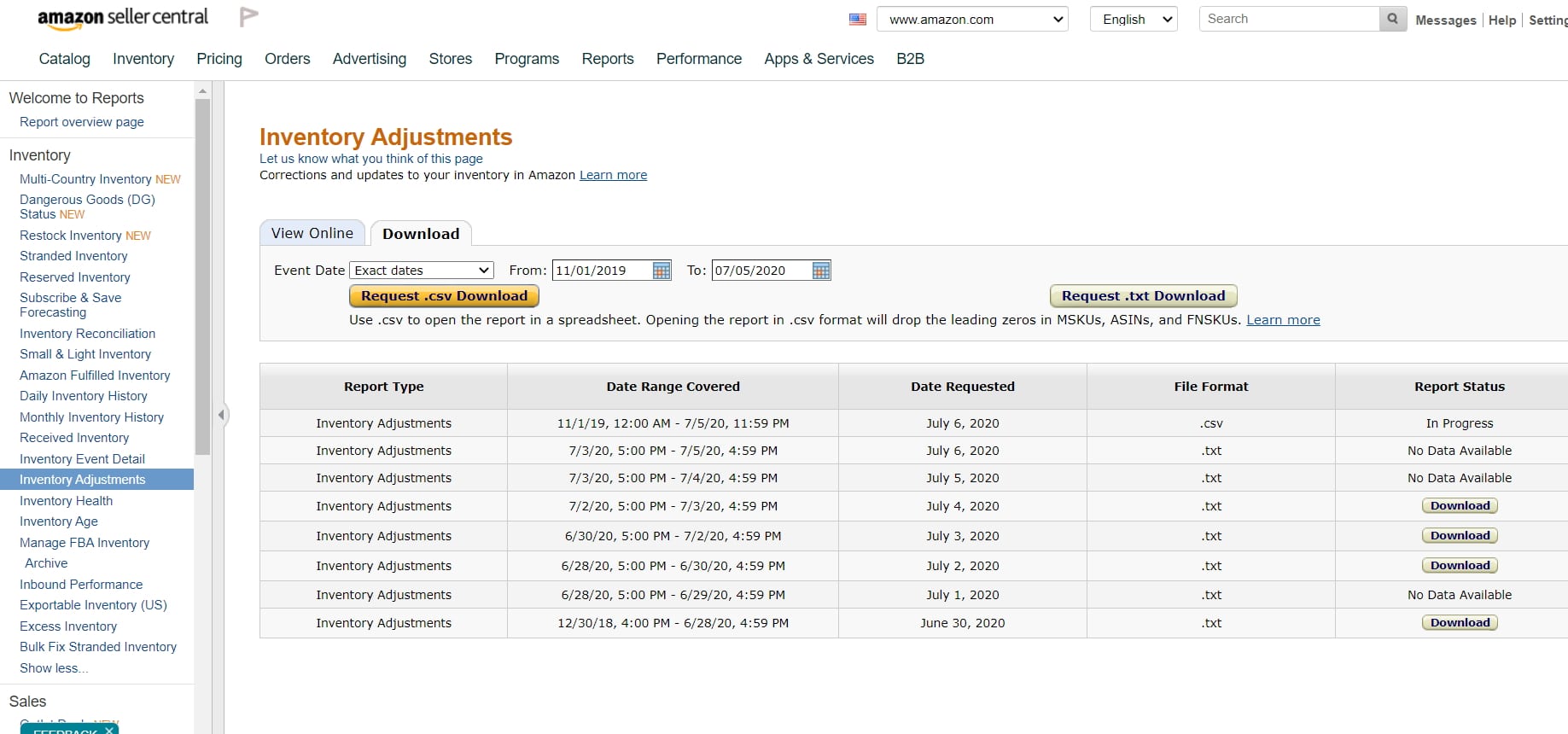Open the Reports menu in the top navigation
The height and width of the screenshot is (734, 1568).
(x=607, y=59)
